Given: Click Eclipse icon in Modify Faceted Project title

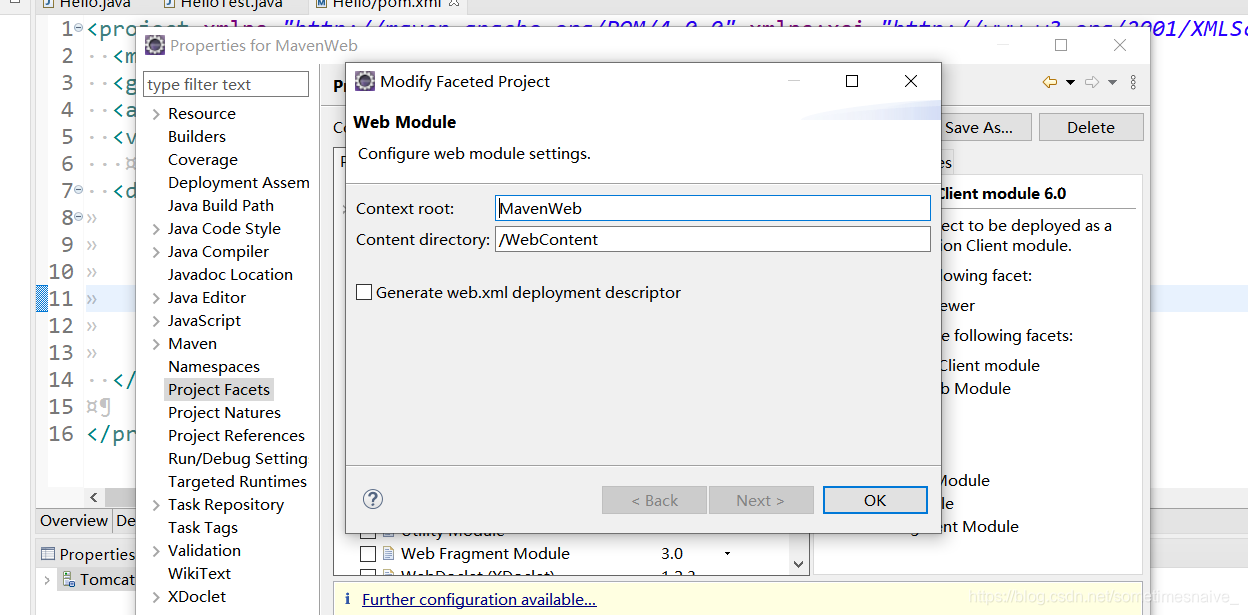Looking at the screenshot, I should coord(365,81).
